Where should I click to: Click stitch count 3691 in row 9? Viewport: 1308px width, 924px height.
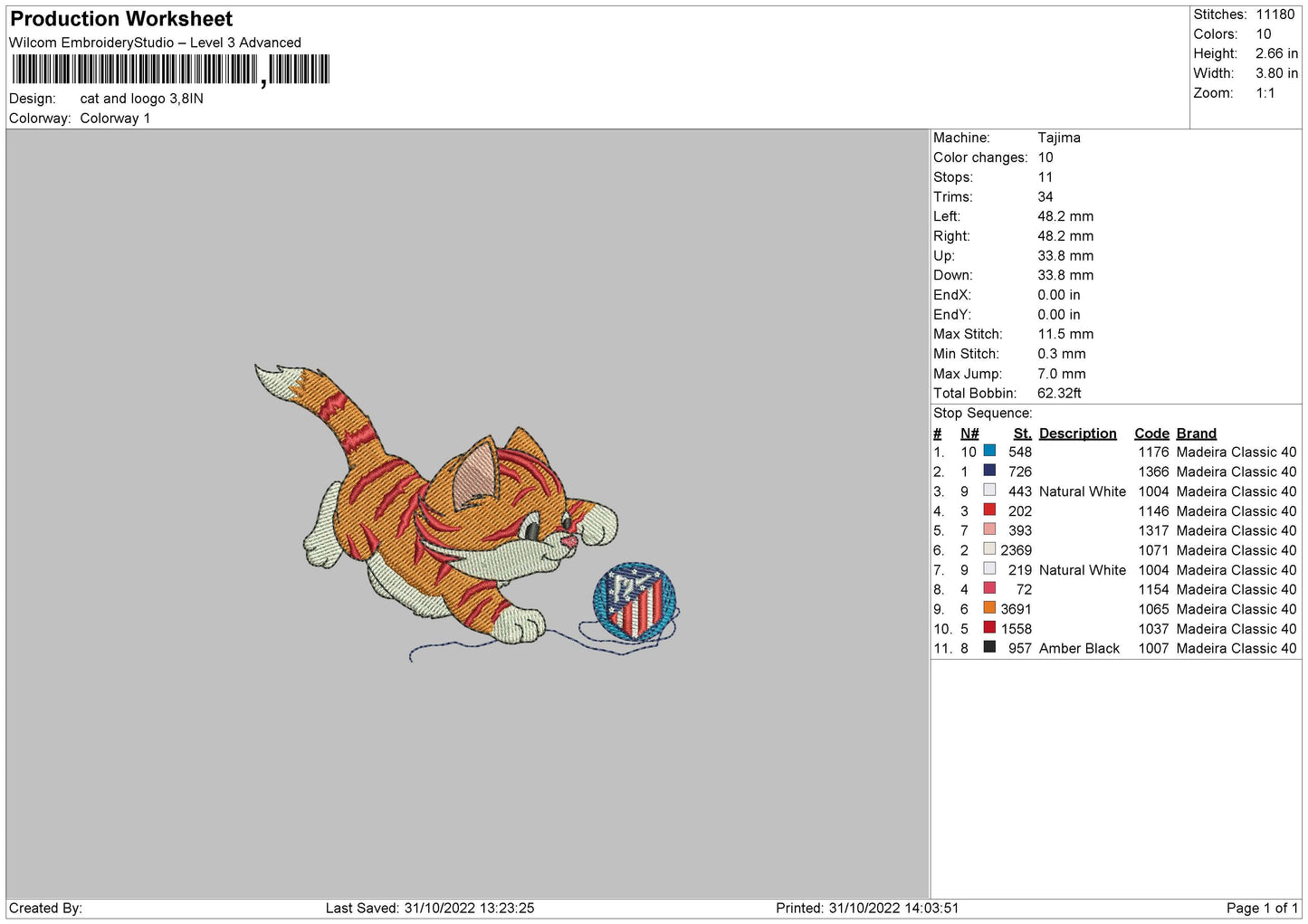coord(1016,609)
